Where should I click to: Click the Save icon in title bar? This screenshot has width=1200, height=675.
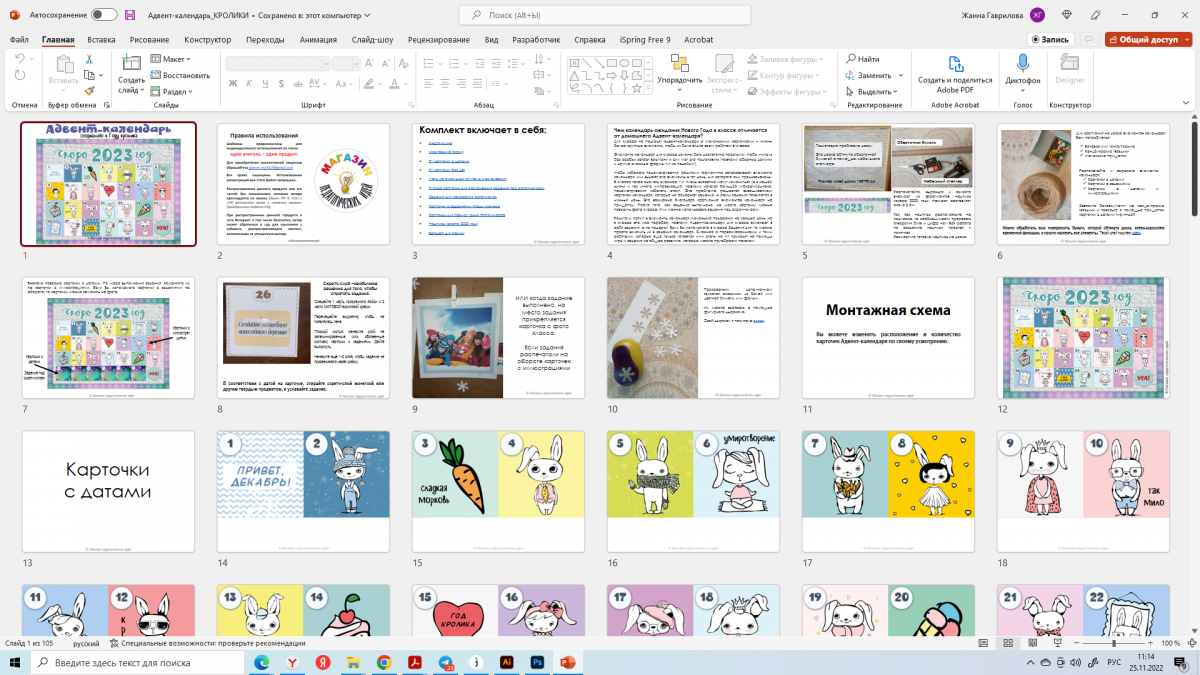pos(131,15)
